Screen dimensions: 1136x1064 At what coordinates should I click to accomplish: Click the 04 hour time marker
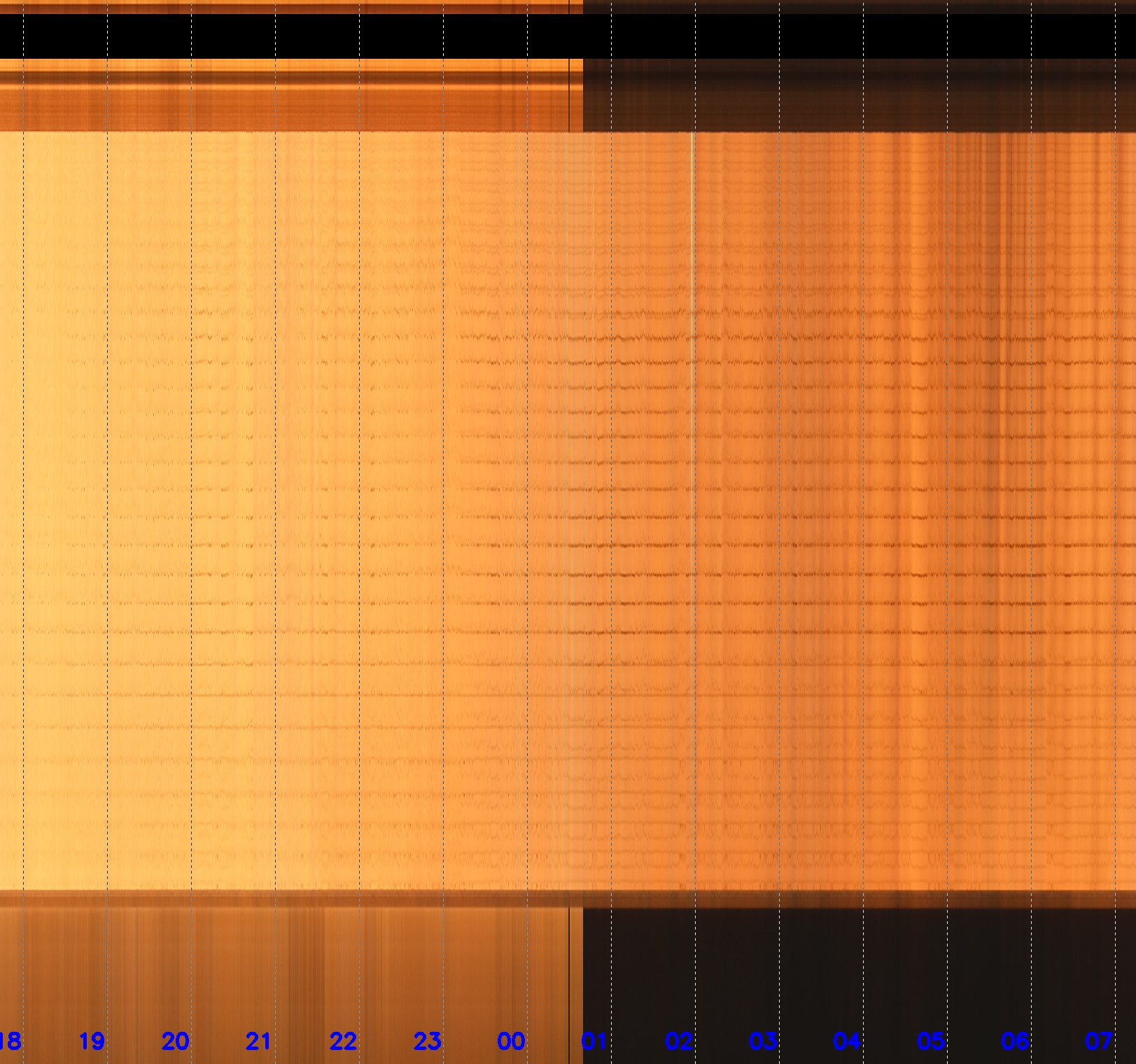point(847,1041)
